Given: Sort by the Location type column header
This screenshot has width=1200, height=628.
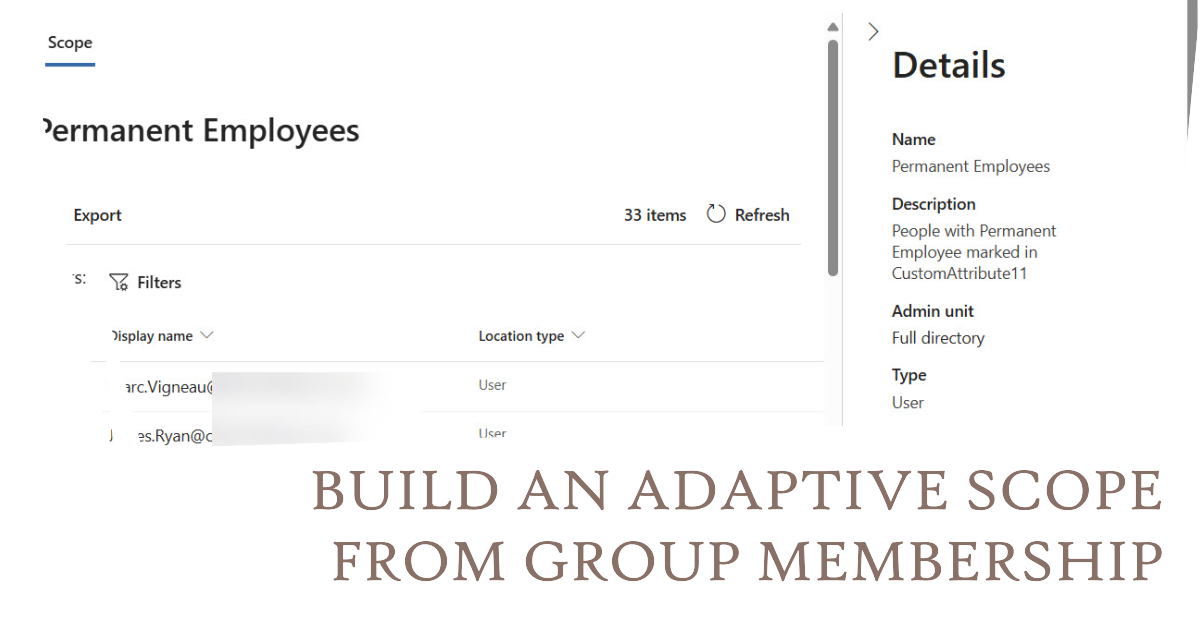Looking at the screenshot, I should point(521,336).
